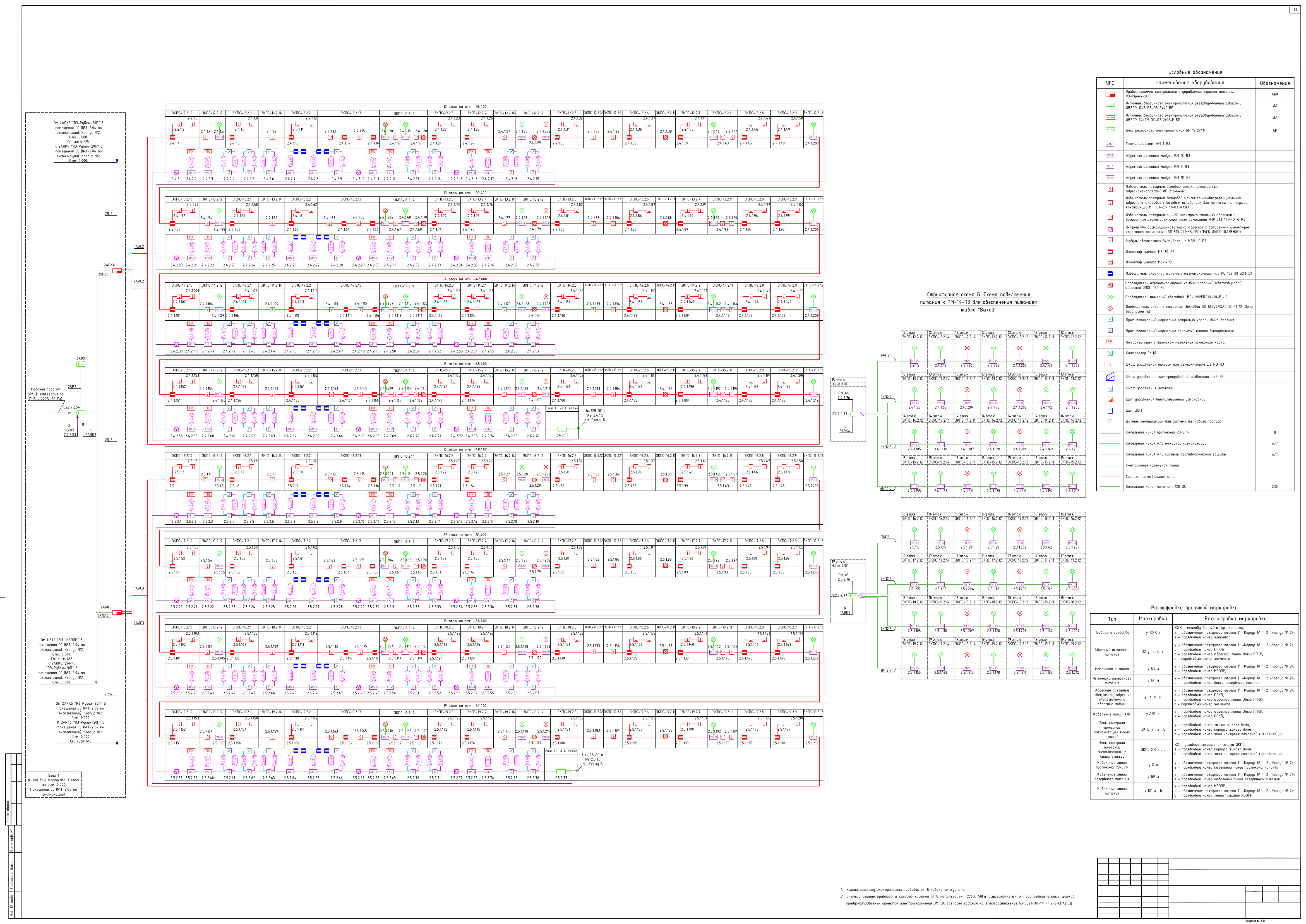Click the '12 этаж на отм. +36.400' heading

(465, 107)
